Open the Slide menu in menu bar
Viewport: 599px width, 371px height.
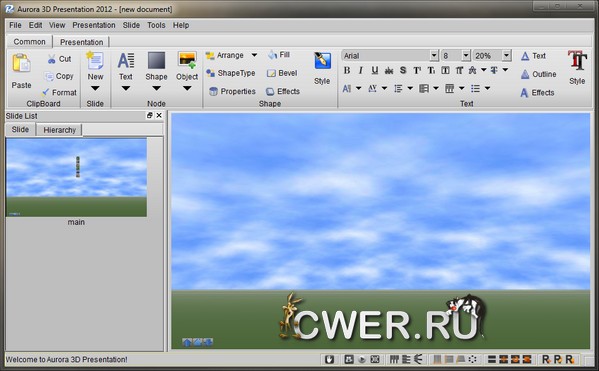point(131,25)
